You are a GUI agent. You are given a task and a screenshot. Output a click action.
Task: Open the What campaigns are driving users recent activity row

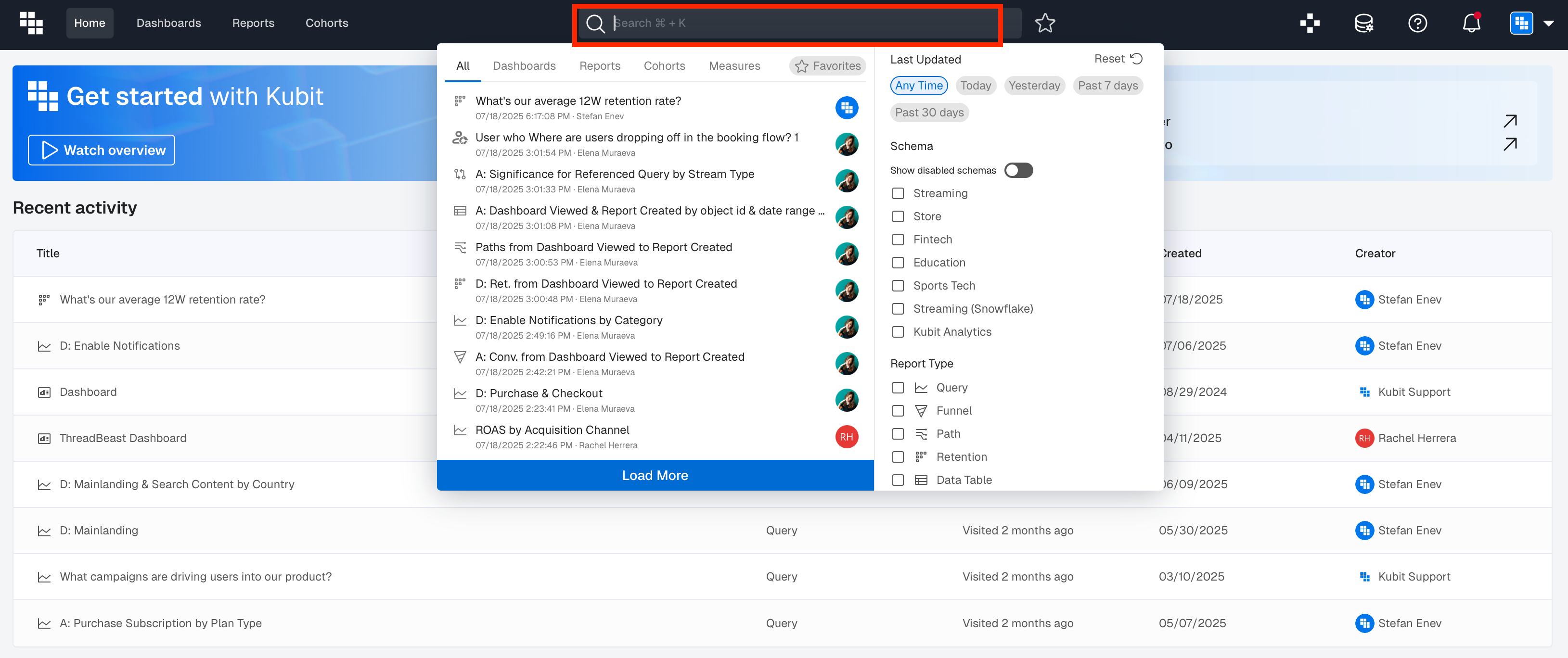pyautogui.click(x=782, y=577)
